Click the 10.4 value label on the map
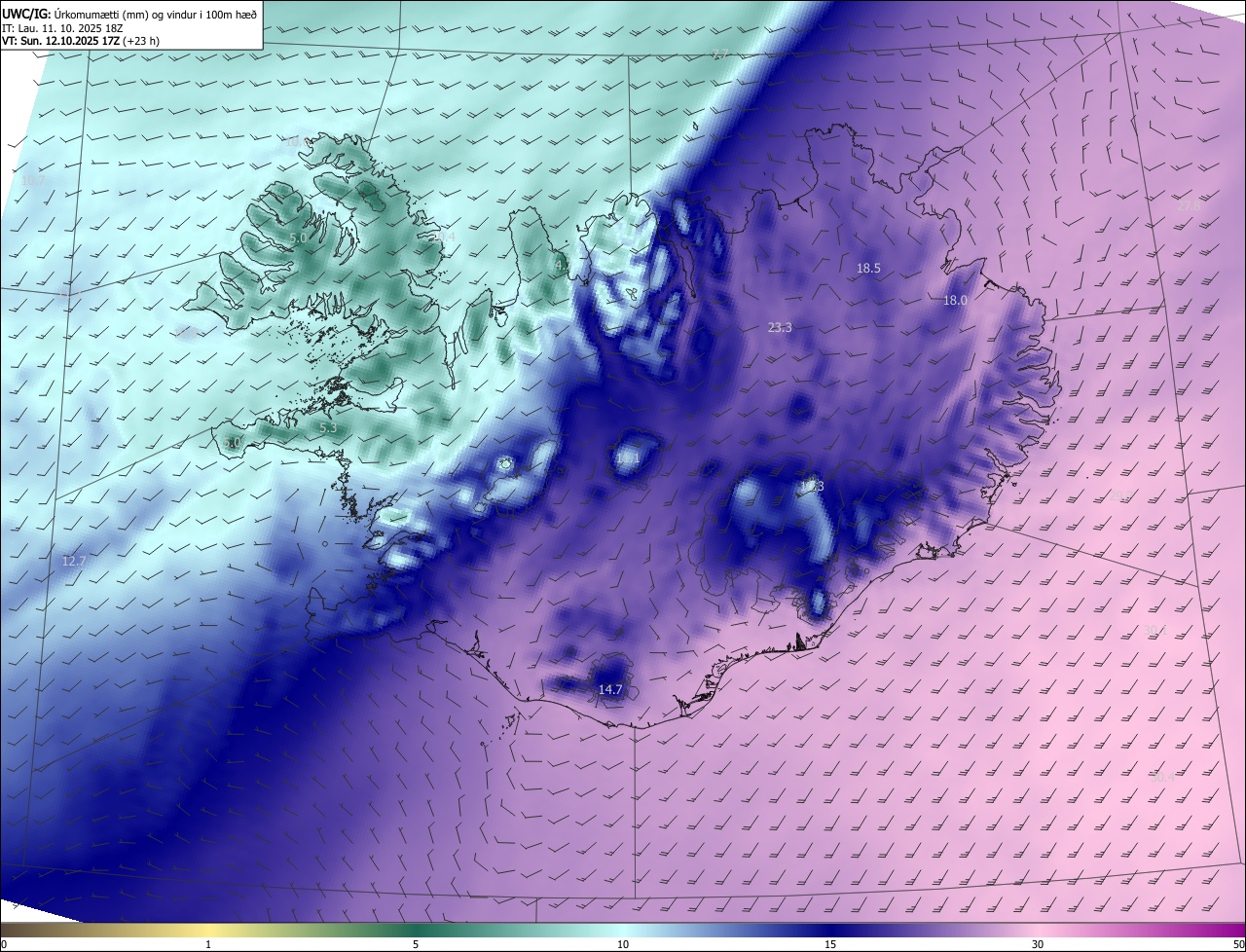The image size is (1246, 952). point(443,237)
